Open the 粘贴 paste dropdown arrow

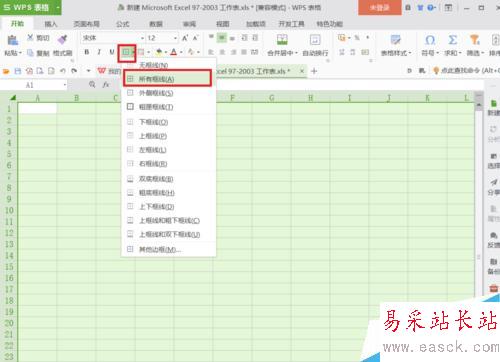20,53
